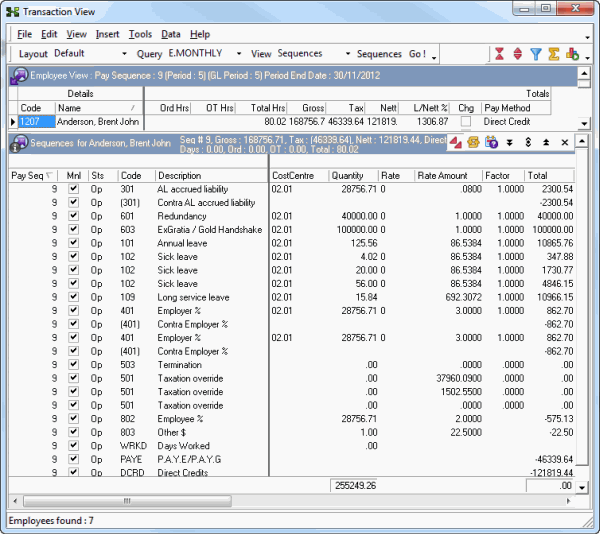Open options arrow after the chart toolbar icon
The image size is (600, 534).
click(x=587, y=58)
